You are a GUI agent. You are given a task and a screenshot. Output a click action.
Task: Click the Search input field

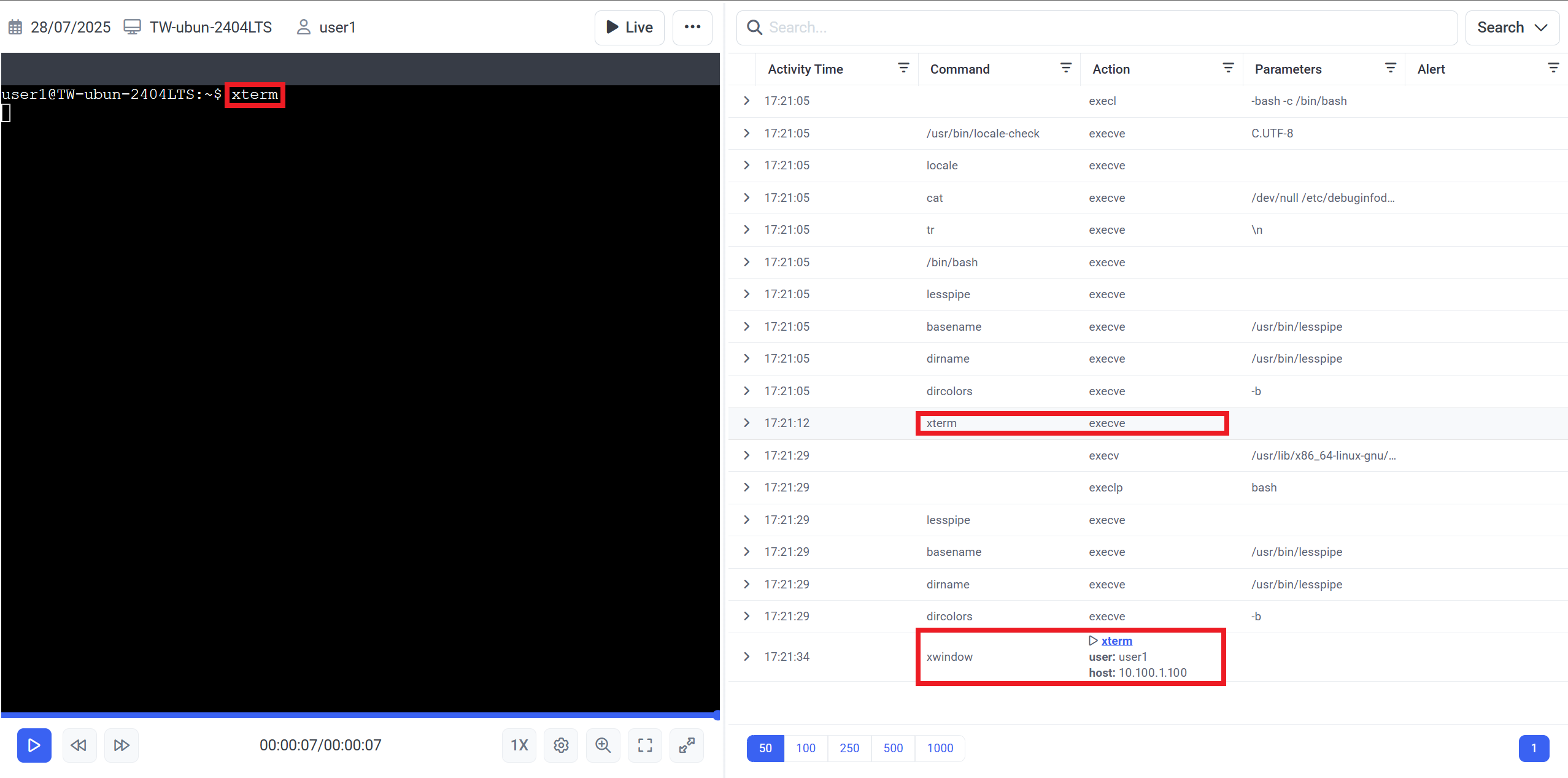coord(1099,28)
